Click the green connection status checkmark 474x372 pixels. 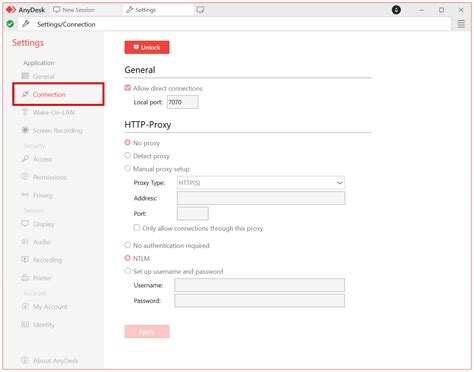tap(10, 24)
